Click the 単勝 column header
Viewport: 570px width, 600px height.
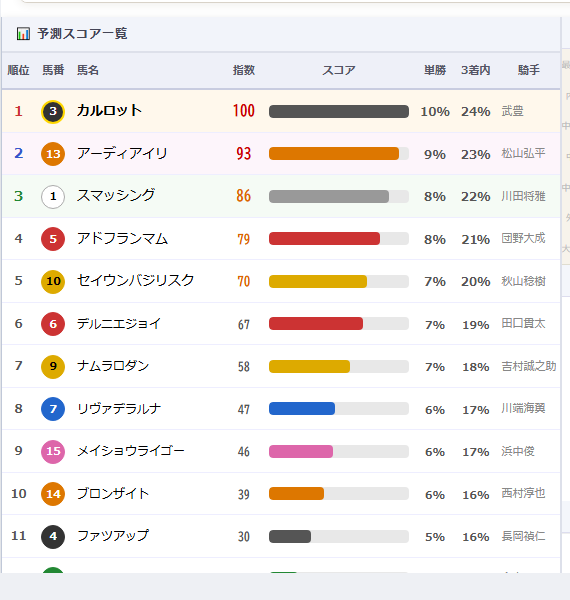coord(435,70)
